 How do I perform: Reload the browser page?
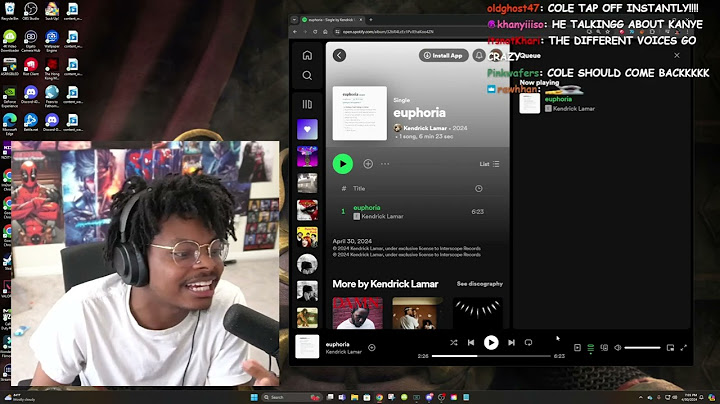(315, 32)
